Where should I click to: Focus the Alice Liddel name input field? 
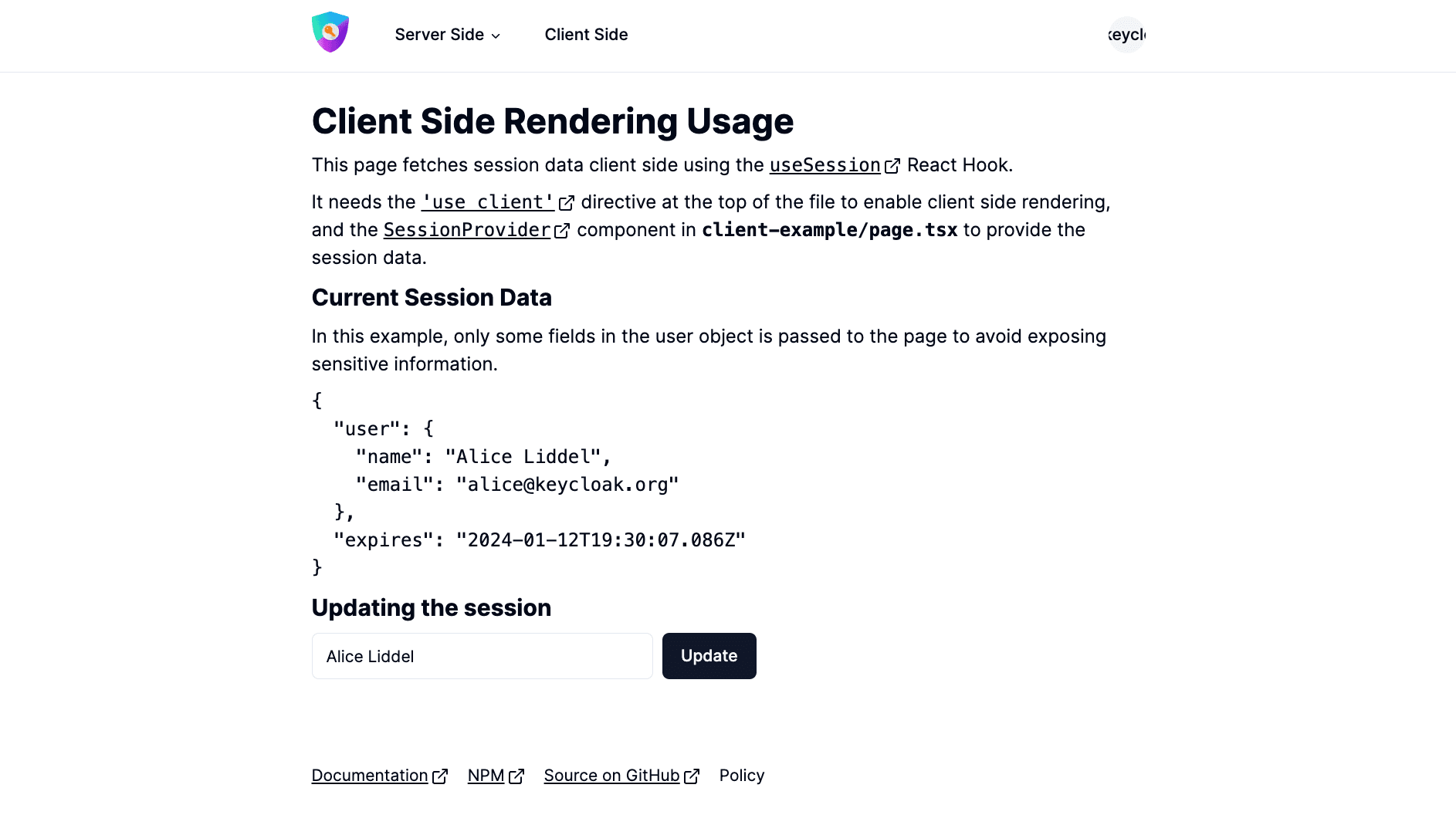(482, 656)
